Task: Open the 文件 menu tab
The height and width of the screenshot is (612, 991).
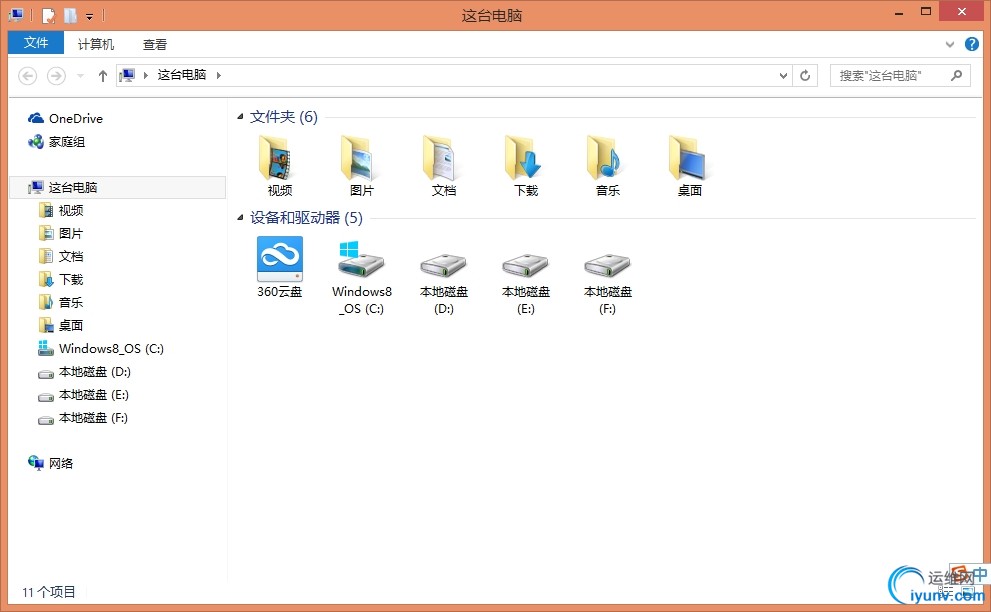Action: pyautogui.click(x=35, y=42)
